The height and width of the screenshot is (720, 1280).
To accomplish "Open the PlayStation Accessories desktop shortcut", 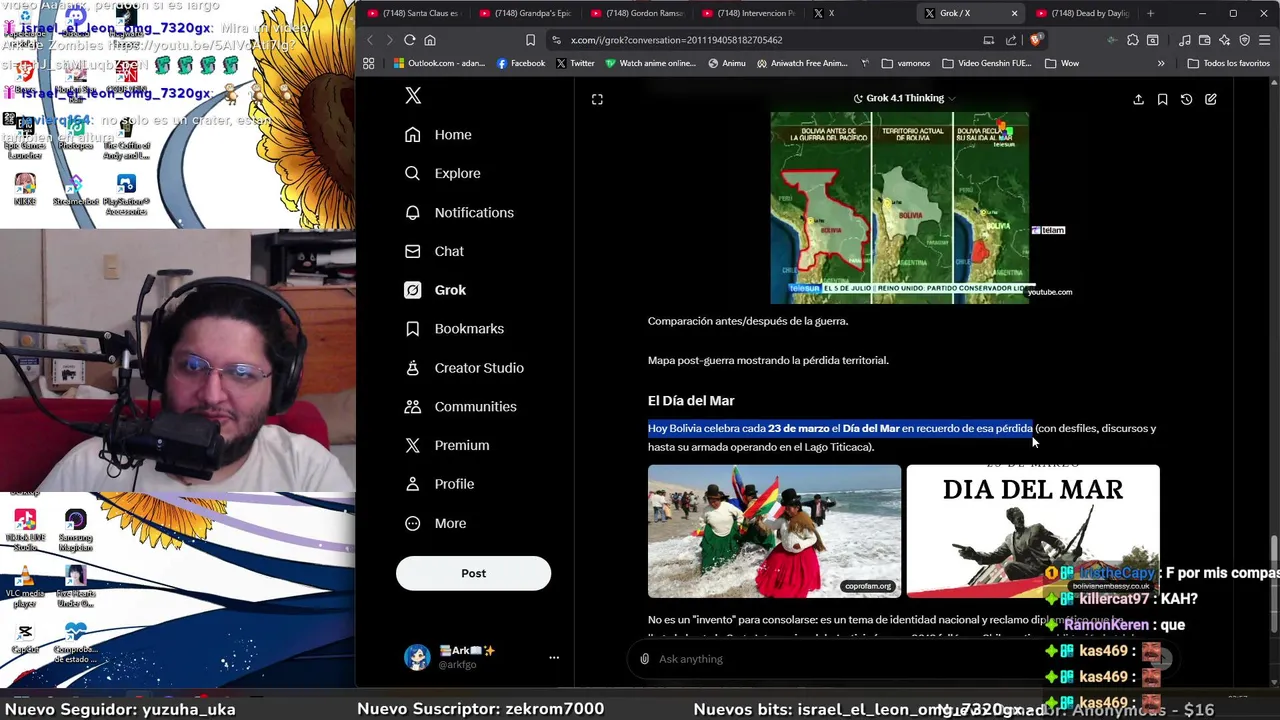I will coord(126,195).
